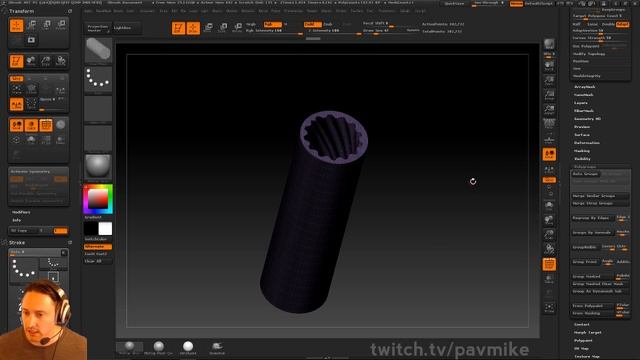Open the empty alpha slot below stroke thumbnail
The width and height of the screenshot is (640, 360).
[x=98, y=109]
